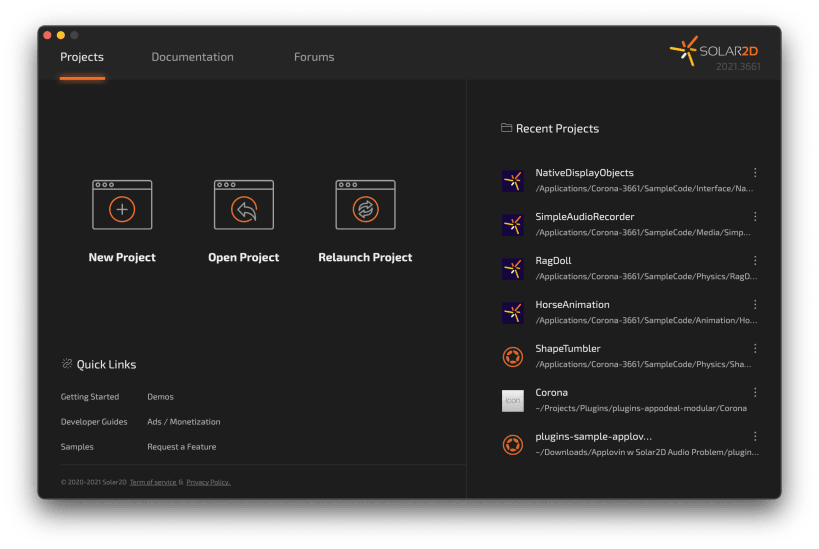The height and width of the screenshot is (549, 819).
Task: Open the Ads / Monetization link
Action: (x=184, y=422)
